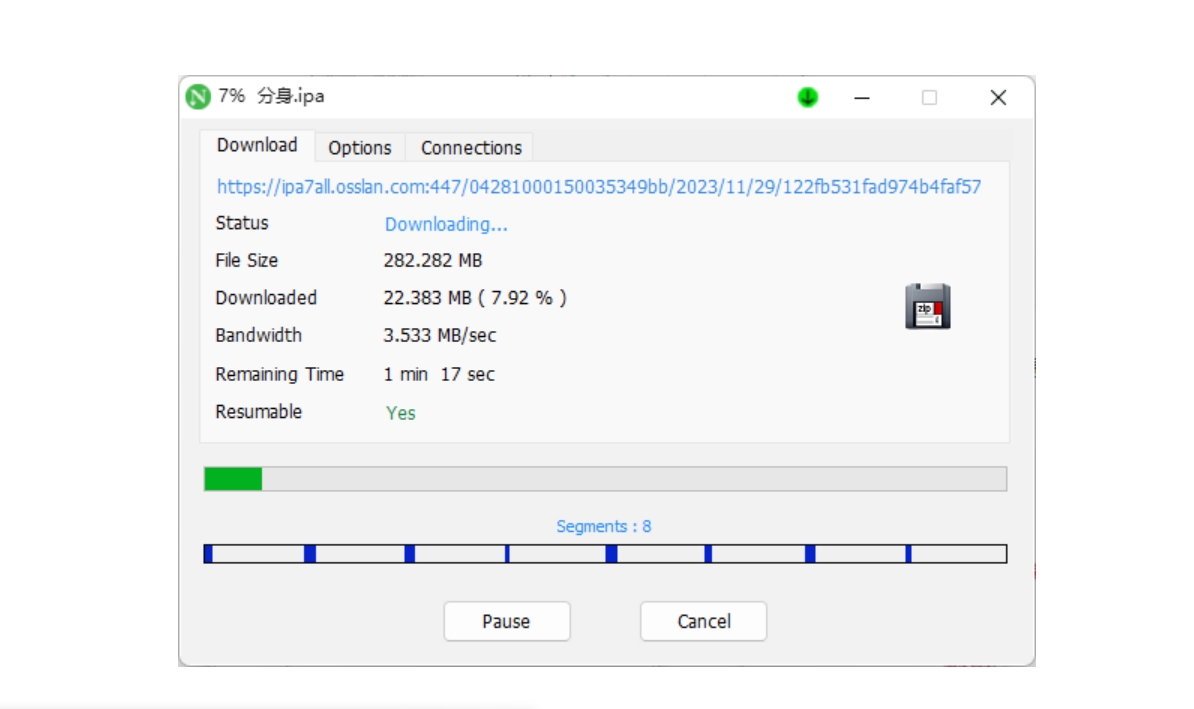Viewport: 1194px width, 709px height.
Task: Pause the 分身.ipa download
Action: pyautogui.click(x=506, y=621)
